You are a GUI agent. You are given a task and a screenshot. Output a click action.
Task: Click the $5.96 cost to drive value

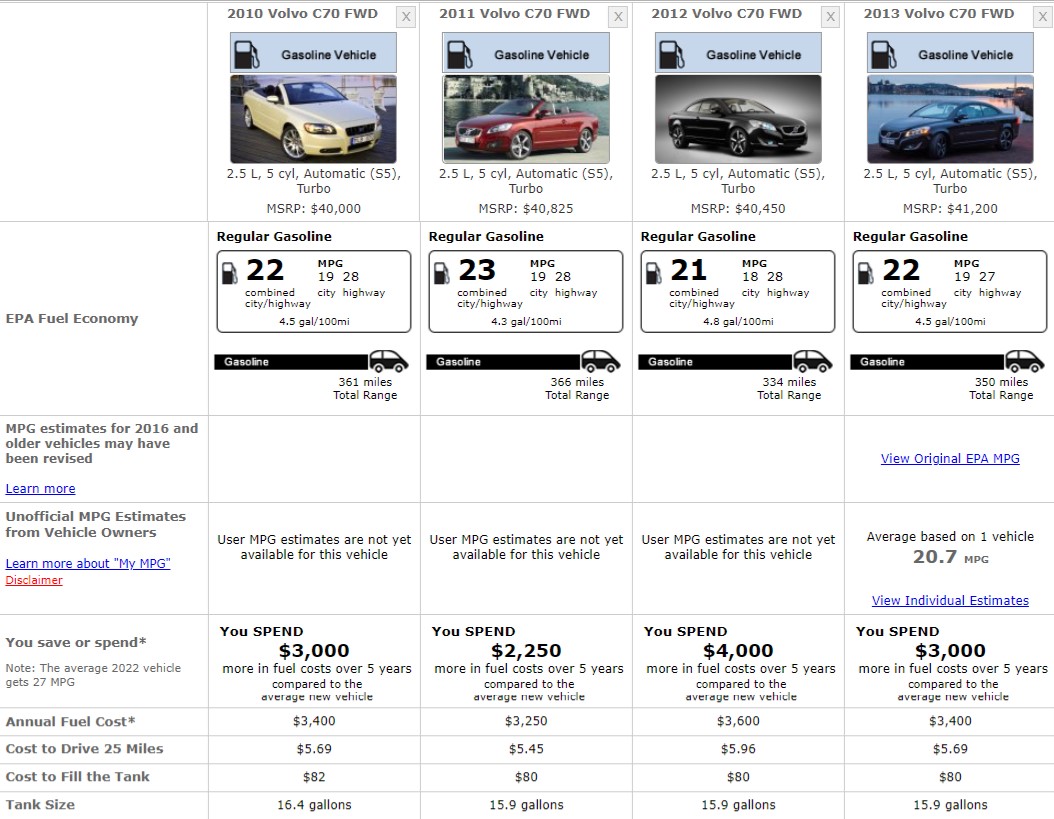click(x=738, y=749)
